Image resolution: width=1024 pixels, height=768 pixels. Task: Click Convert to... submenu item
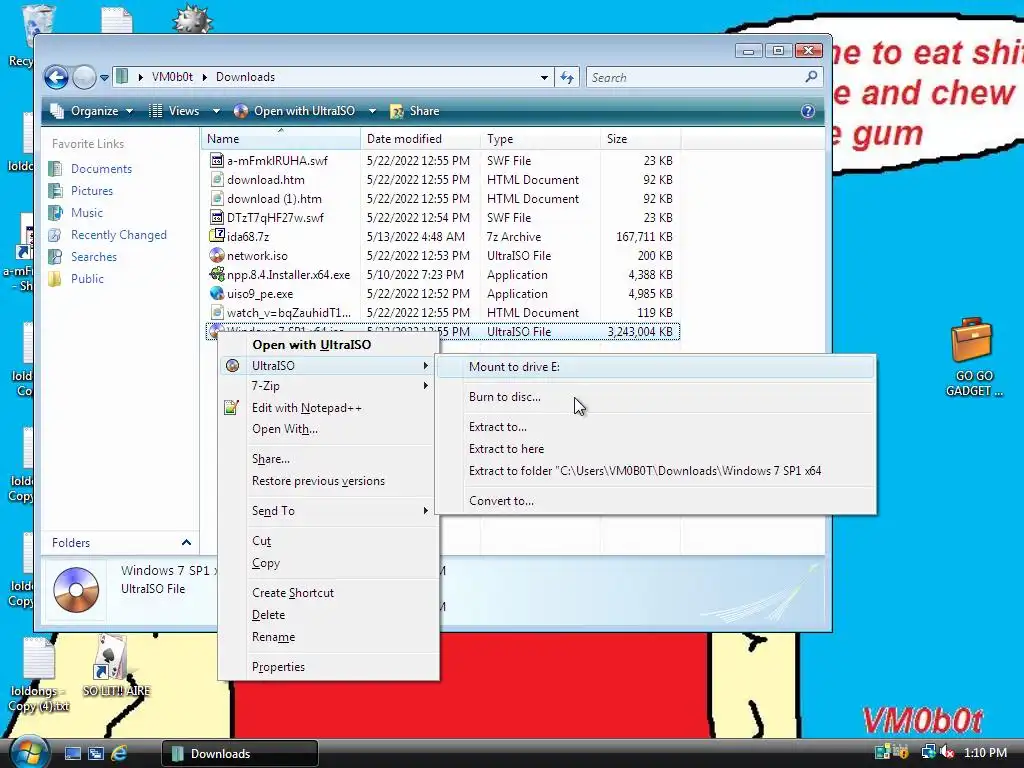coord(656,501)
